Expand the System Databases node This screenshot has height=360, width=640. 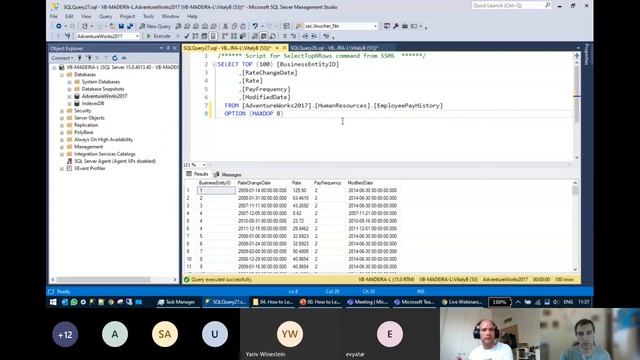click(69, 82)
